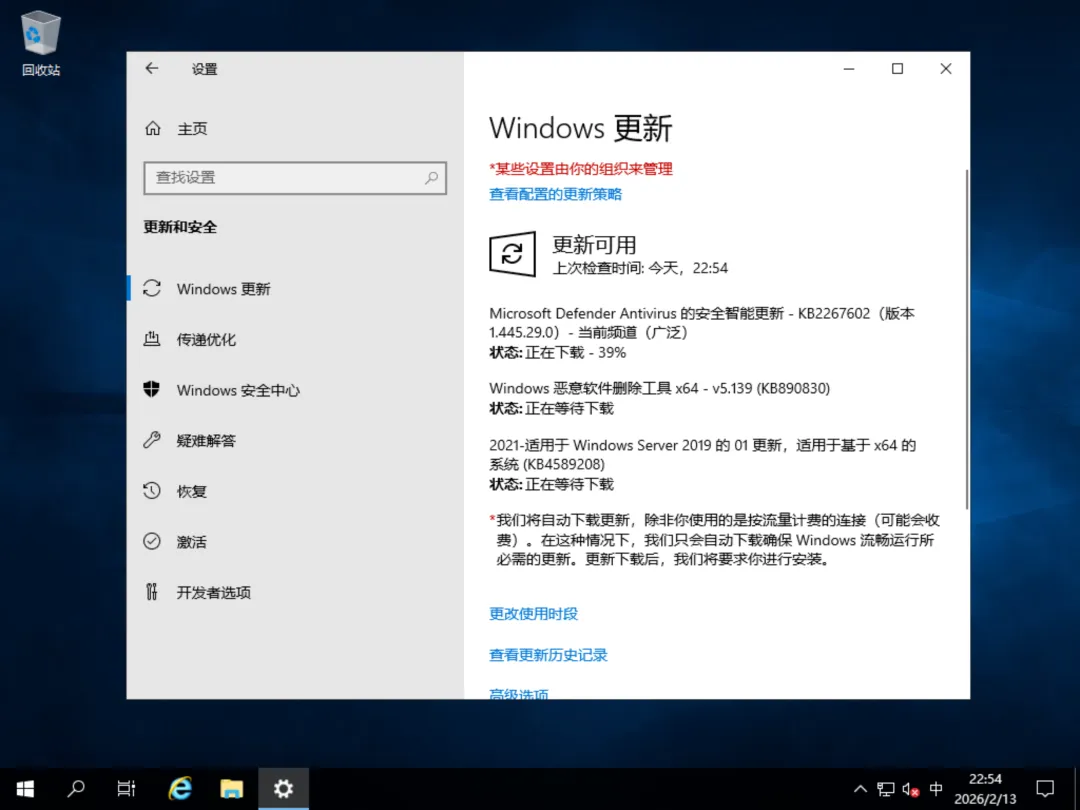Click the network tray icon
The height and width of the screenshot is (810, 1080).
(886, 789)
